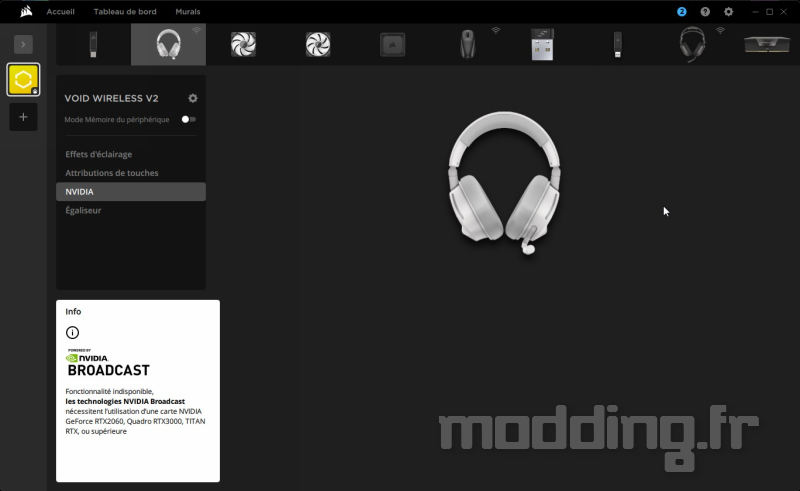800x491 pixels.
Task: Click the info circle icon
Action: click(72, 333)
